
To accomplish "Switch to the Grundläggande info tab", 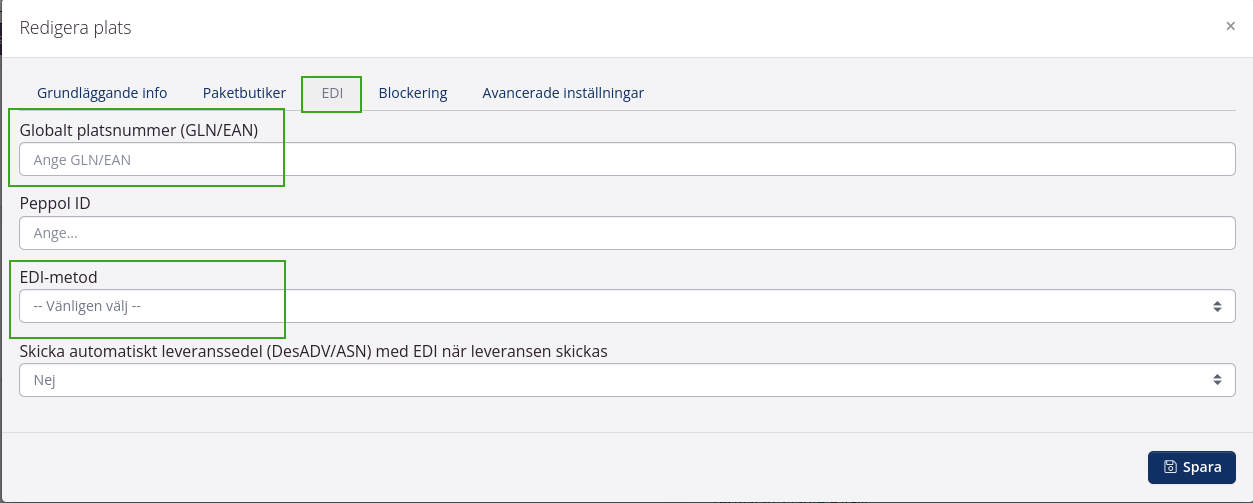I will (x=102, y=93).
